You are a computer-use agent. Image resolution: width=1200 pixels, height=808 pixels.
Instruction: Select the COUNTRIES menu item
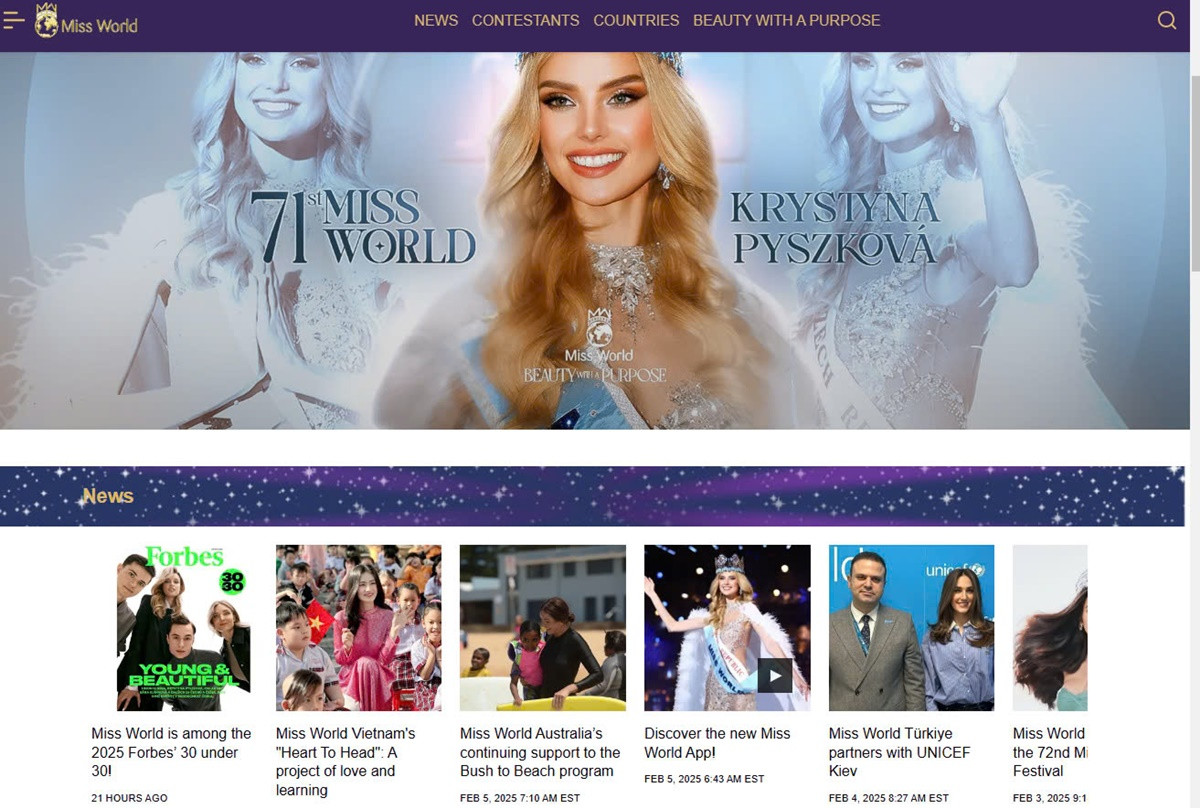[636, 21]
